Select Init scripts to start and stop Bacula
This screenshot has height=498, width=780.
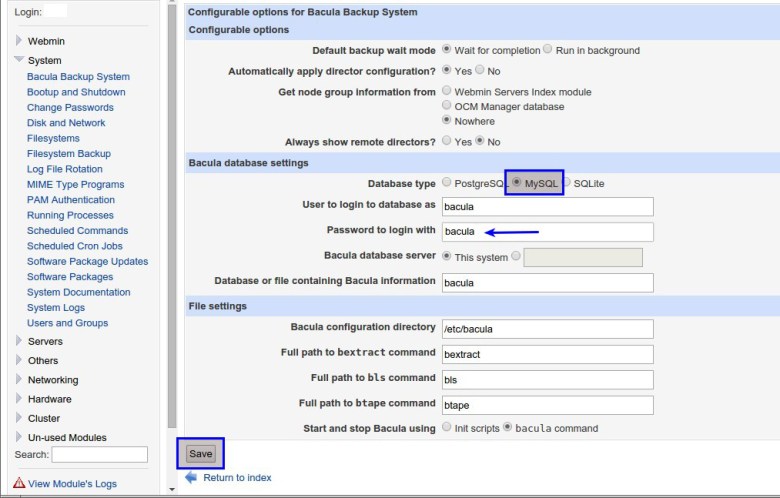(446, 427)
